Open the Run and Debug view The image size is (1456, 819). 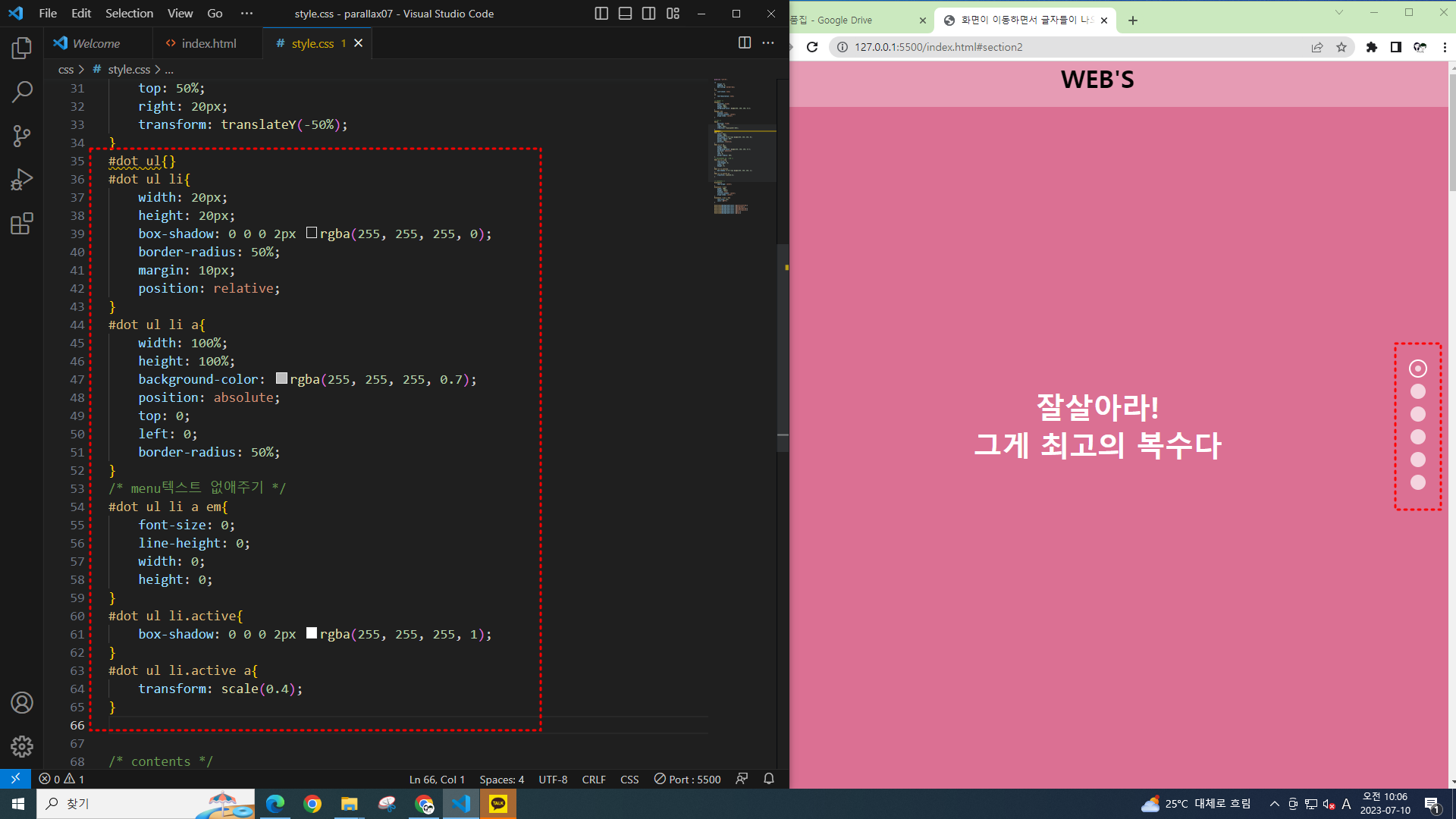pos(22,180)
